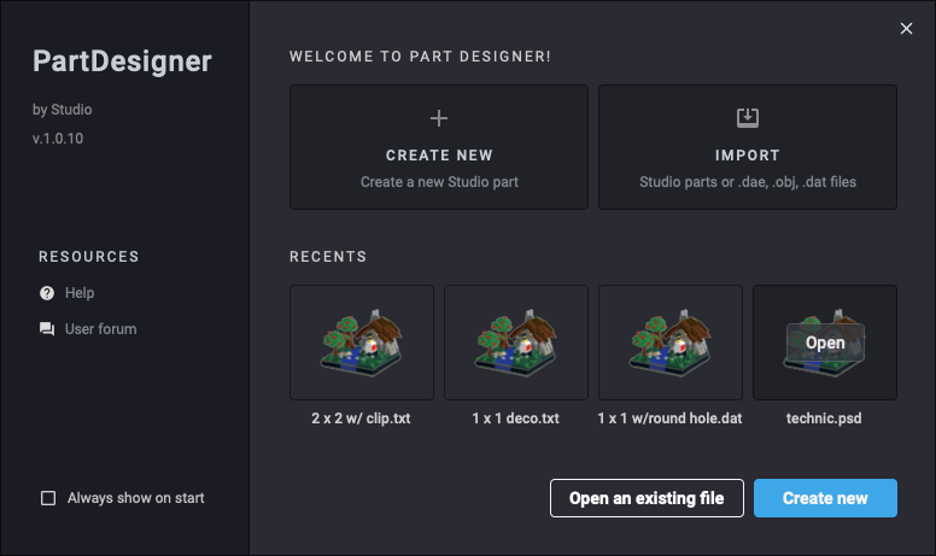This screenshot has width=936, height=556.
Task: Click the WELCOME TO PART DESIGNER! heading
Action: 420,57
